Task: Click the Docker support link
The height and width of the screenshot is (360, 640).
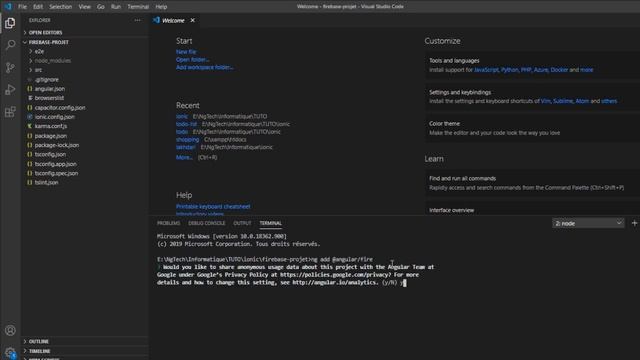Action: click(559, 70)
